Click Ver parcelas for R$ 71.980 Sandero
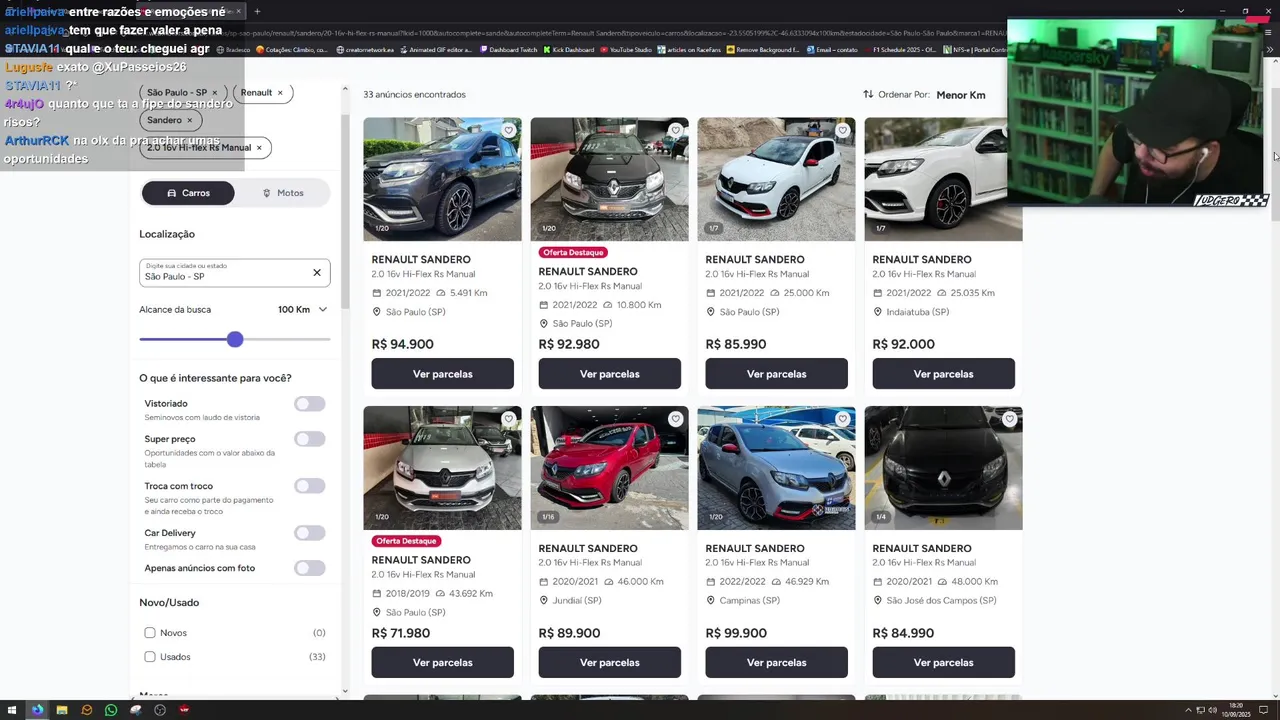 (442, 662)
